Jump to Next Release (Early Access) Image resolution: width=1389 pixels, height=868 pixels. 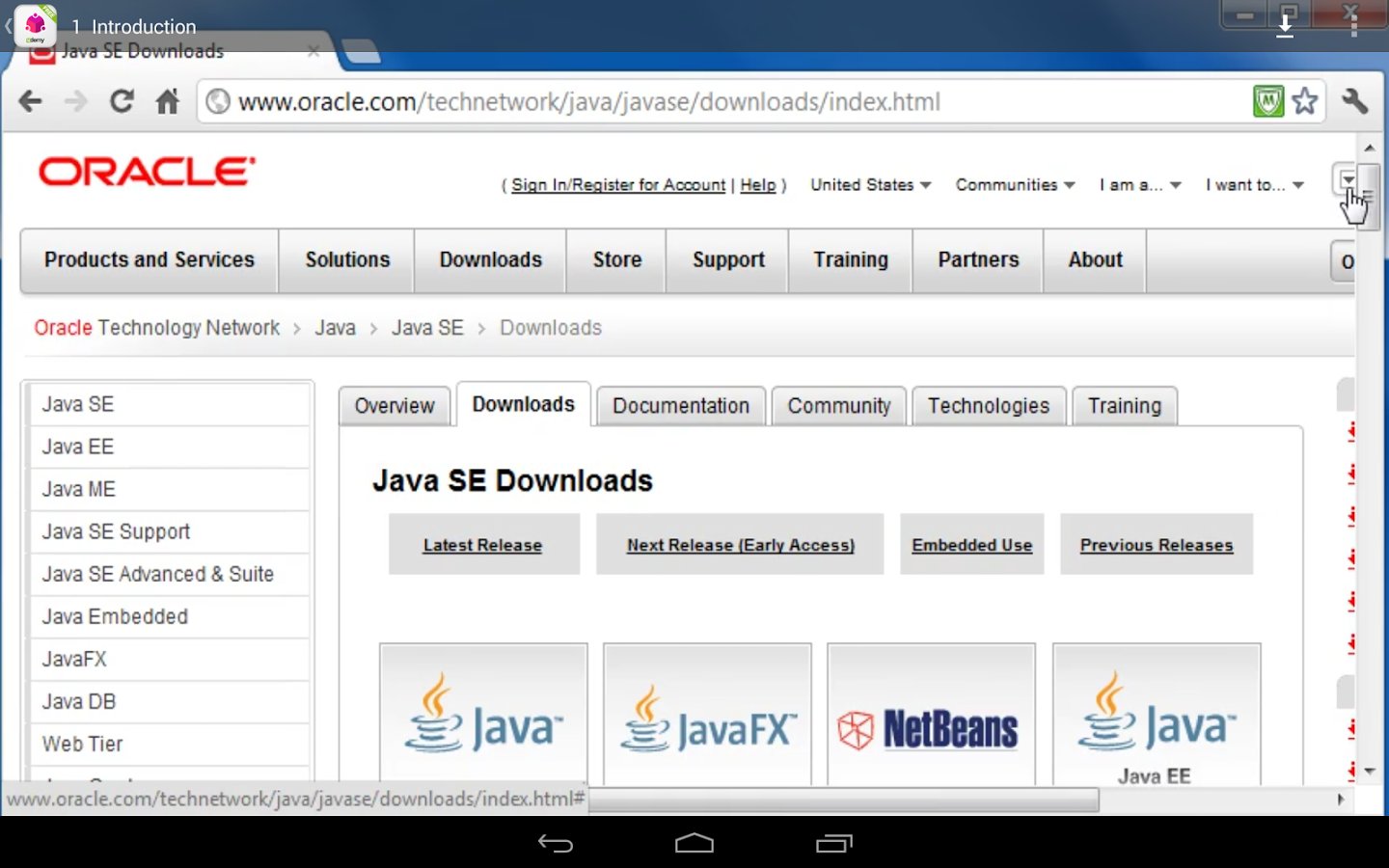click(x=741, y=545)
